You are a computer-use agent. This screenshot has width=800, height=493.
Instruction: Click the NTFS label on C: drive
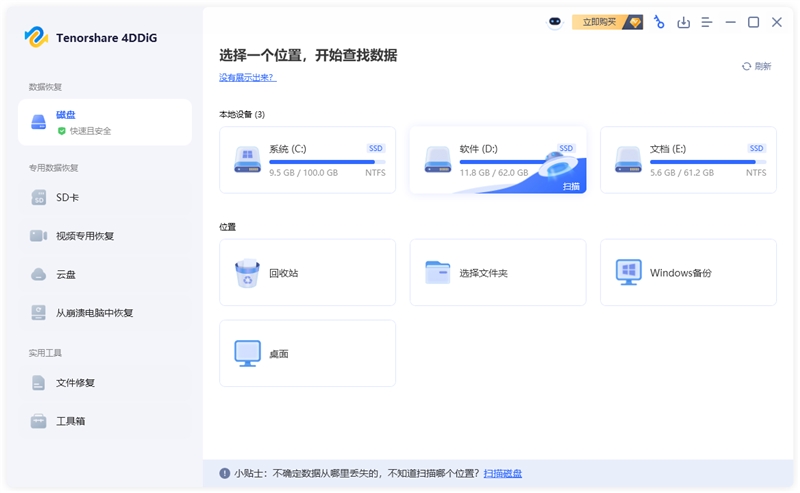376,173
